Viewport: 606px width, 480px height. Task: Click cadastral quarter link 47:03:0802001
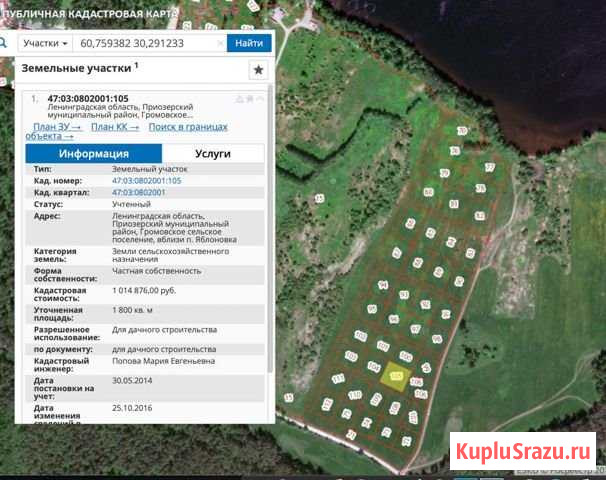click(138, 192)
